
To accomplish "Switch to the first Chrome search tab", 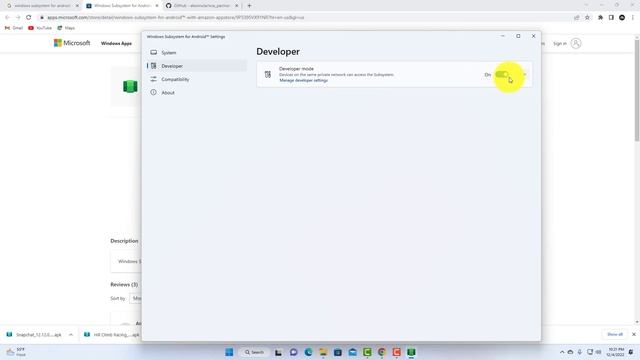I will (42, 6).
